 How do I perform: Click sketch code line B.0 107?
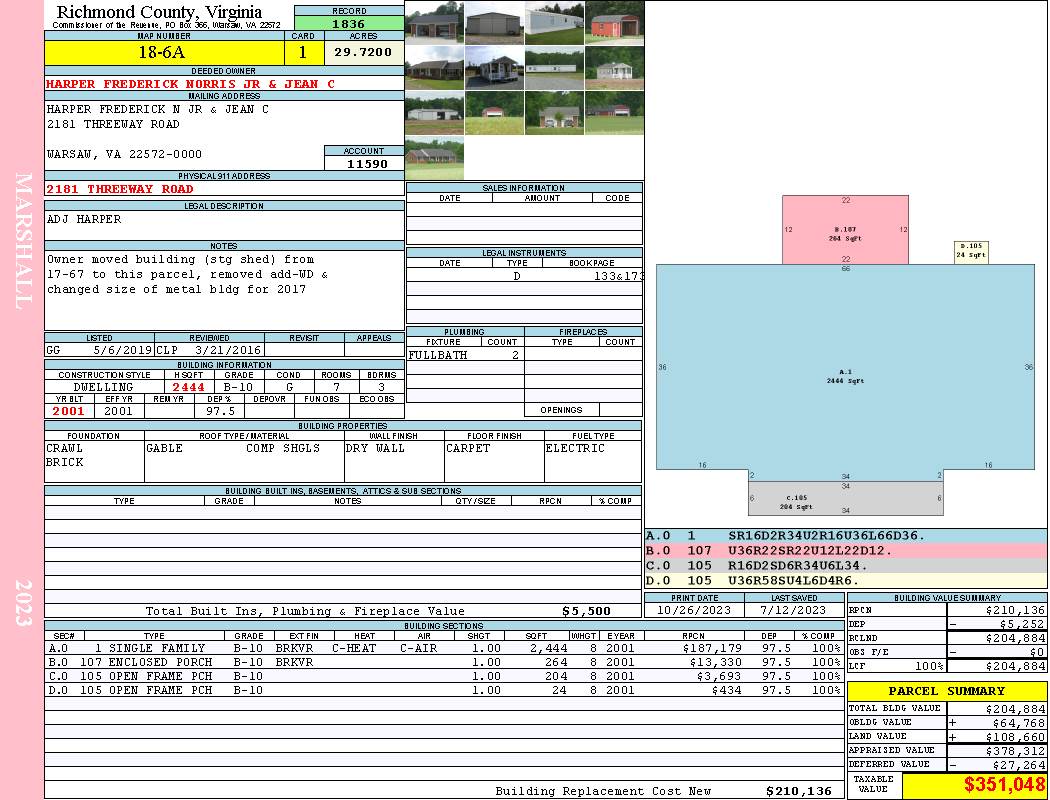pos(846,551)
